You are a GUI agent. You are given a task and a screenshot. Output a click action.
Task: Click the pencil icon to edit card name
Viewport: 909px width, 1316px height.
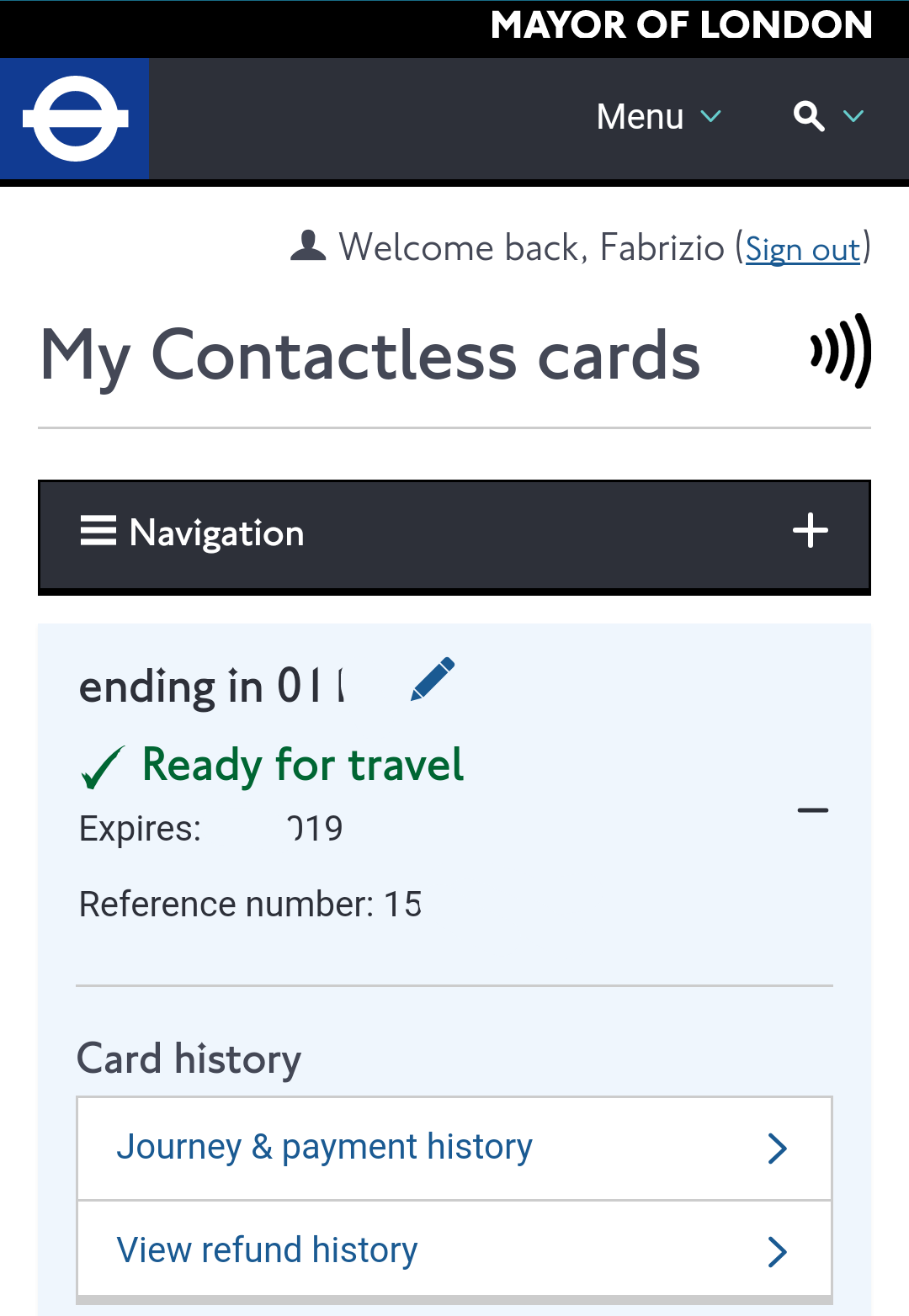[433, 680]
